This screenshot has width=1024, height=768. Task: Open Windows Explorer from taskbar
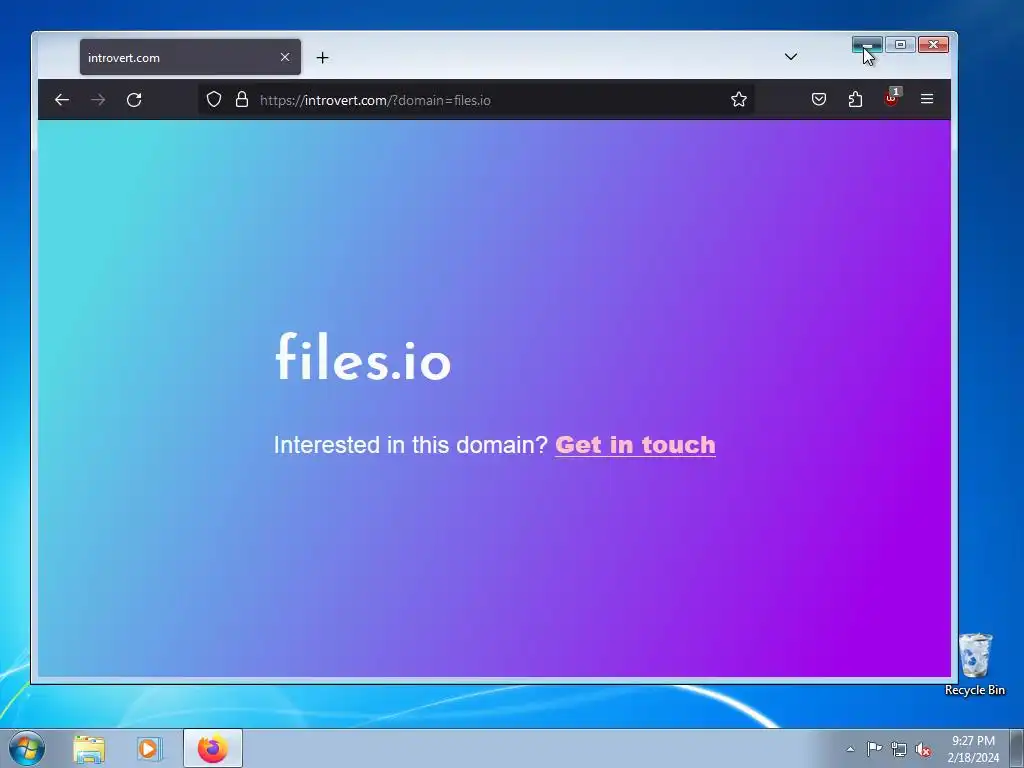coord(89,748)
